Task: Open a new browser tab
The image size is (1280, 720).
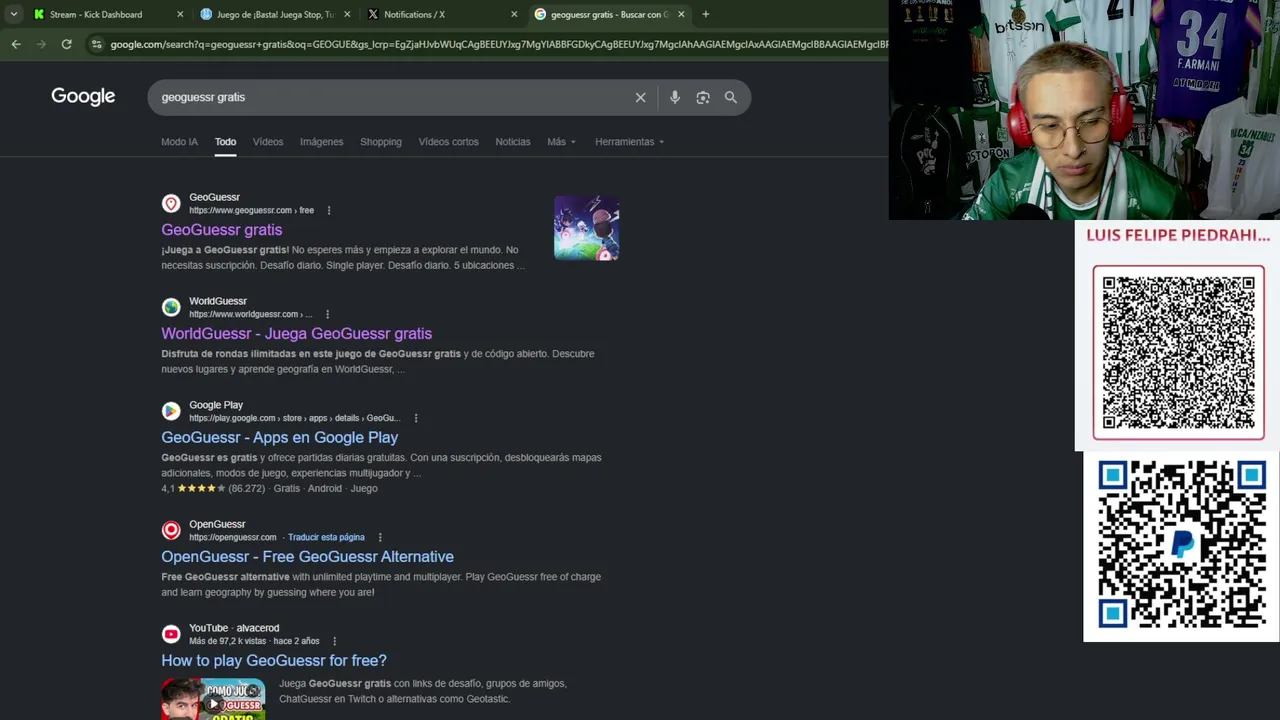Action: pos(705,14)
